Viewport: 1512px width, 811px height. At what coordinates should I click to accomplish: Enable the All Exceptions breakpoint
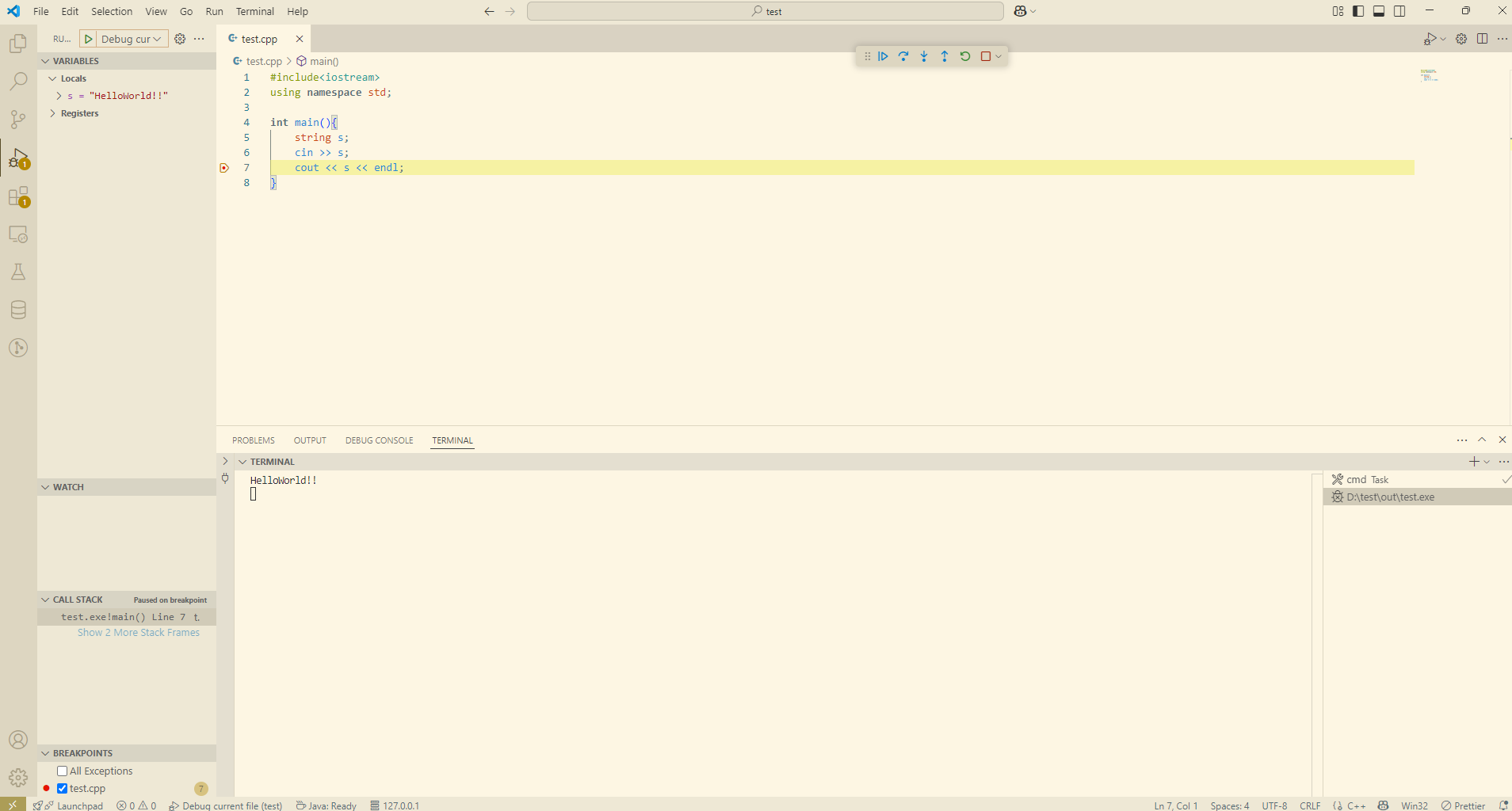(62, 770)
